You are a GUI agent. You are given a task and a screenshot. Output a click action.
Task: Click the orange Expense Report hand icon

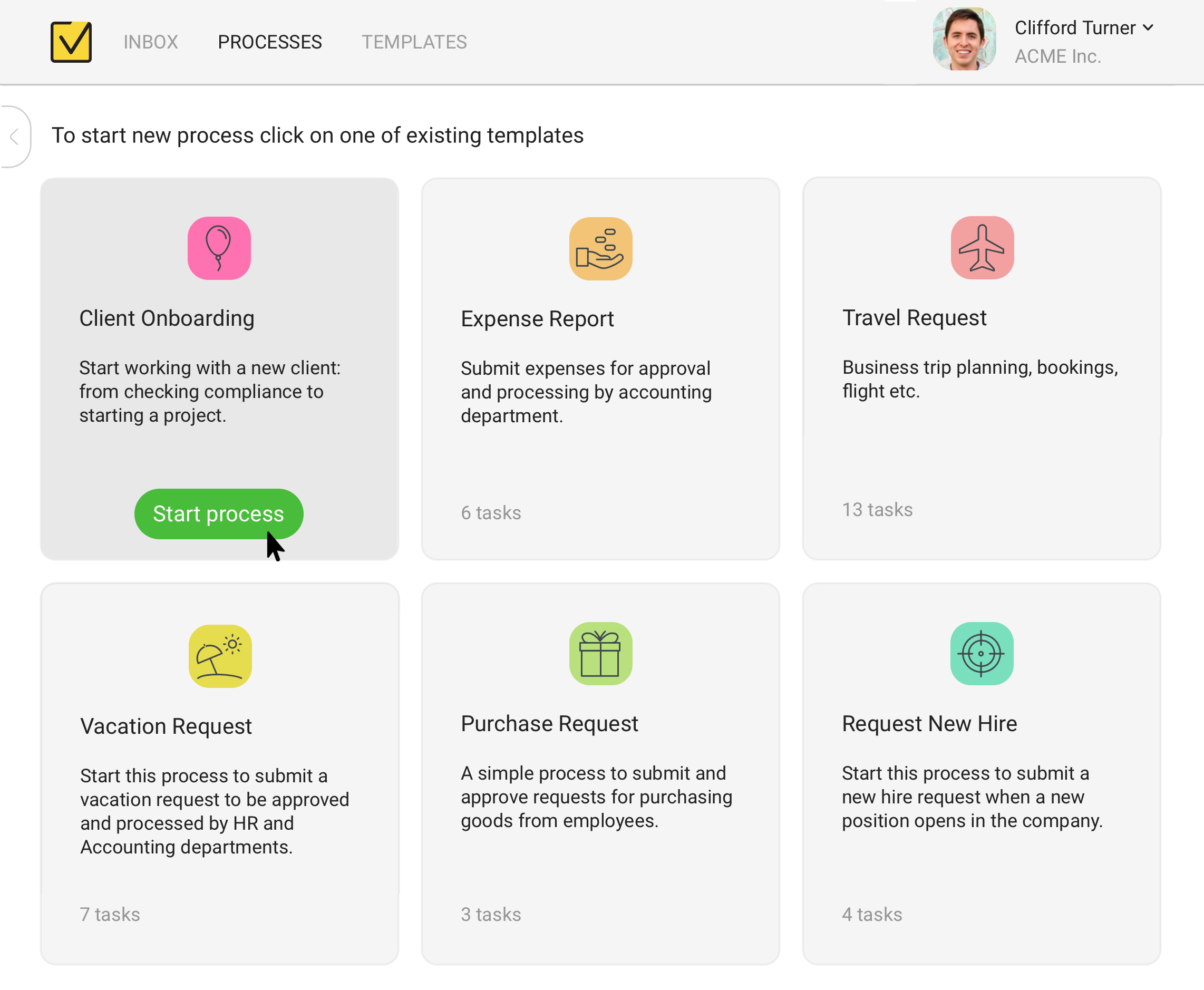pyautogui.click(x=600, y=249)
